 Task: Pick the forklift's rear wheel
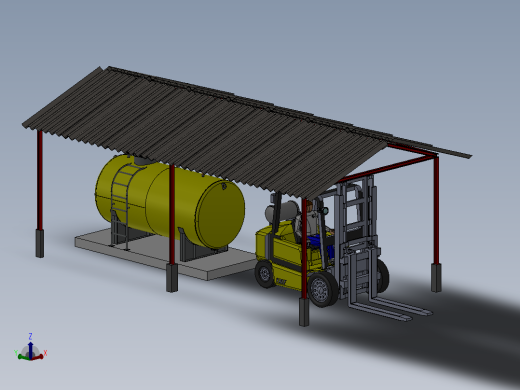(265, 274)
